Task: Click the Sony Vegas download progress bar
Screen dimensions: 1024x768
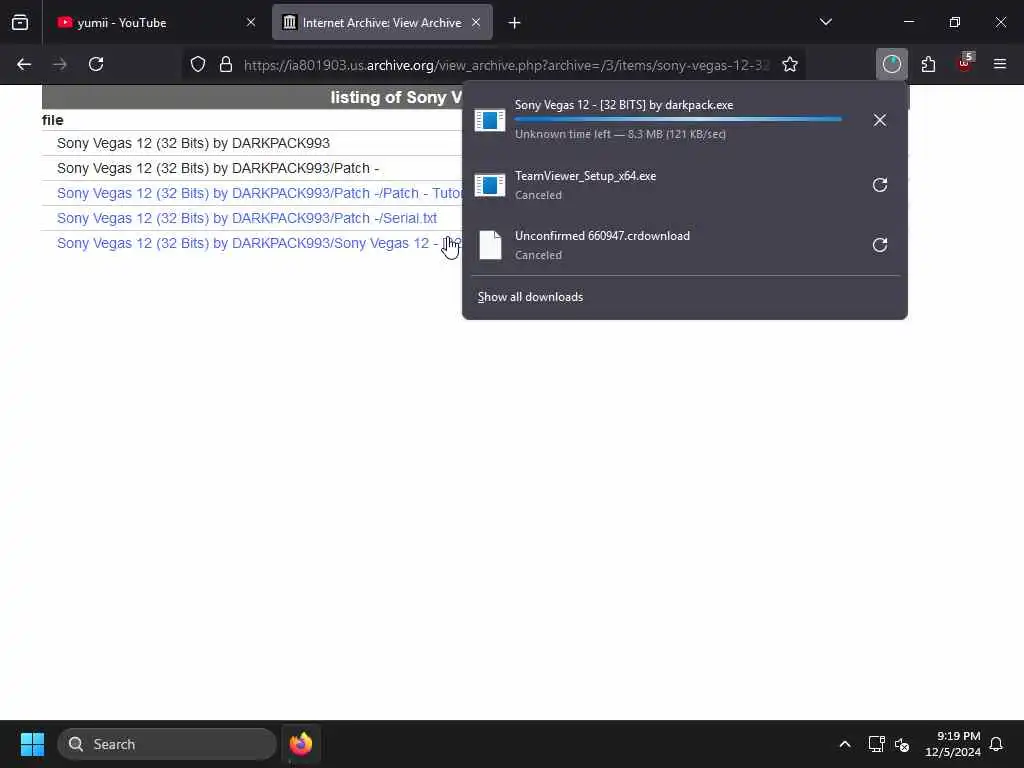Action: (678, 120)
